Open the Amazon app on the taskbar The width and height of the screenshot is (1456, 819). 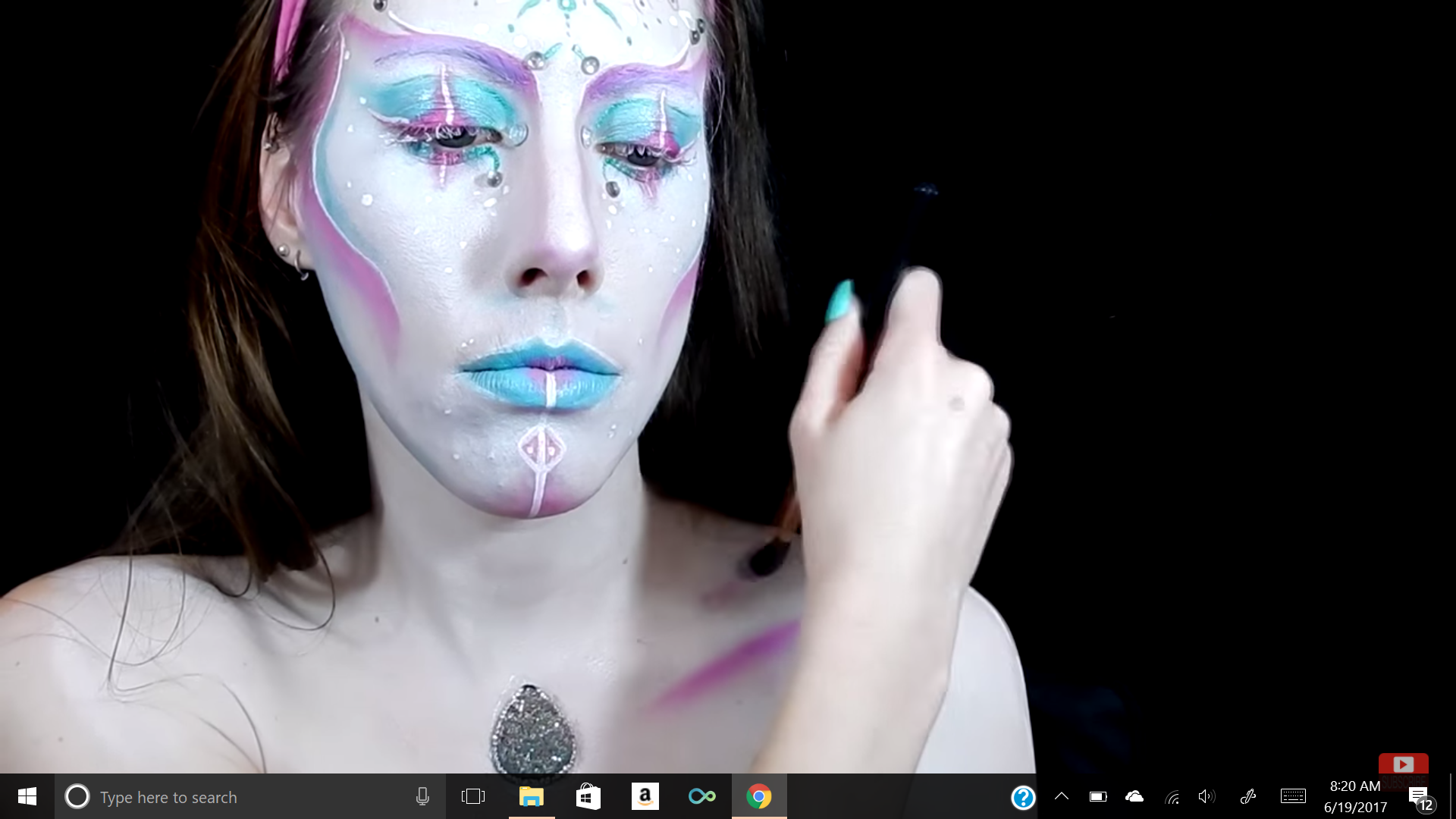point(645,796)
